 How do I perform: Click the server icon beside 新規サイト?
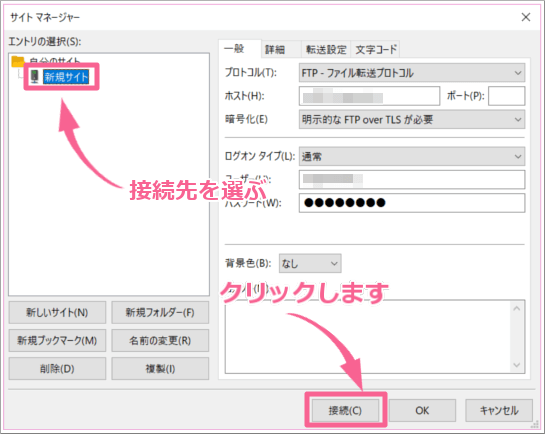point(34,76)
